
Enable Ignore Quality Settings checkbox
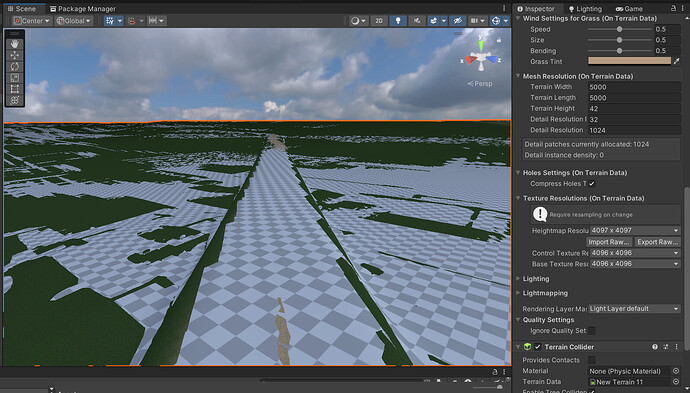(x=592, y=331)
